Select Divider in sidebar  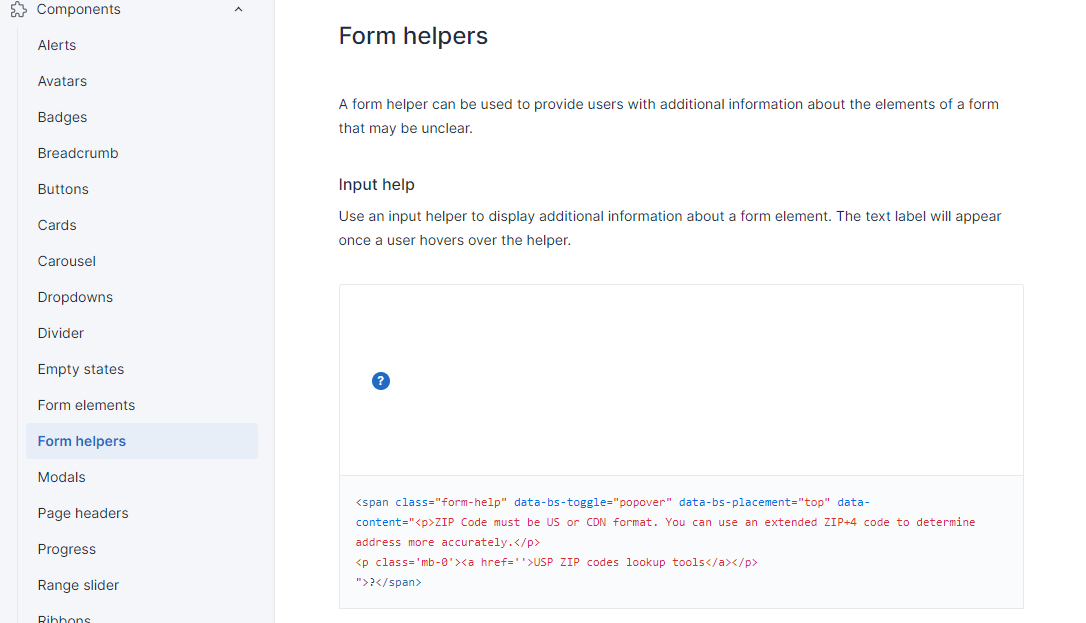pos(60,333)
